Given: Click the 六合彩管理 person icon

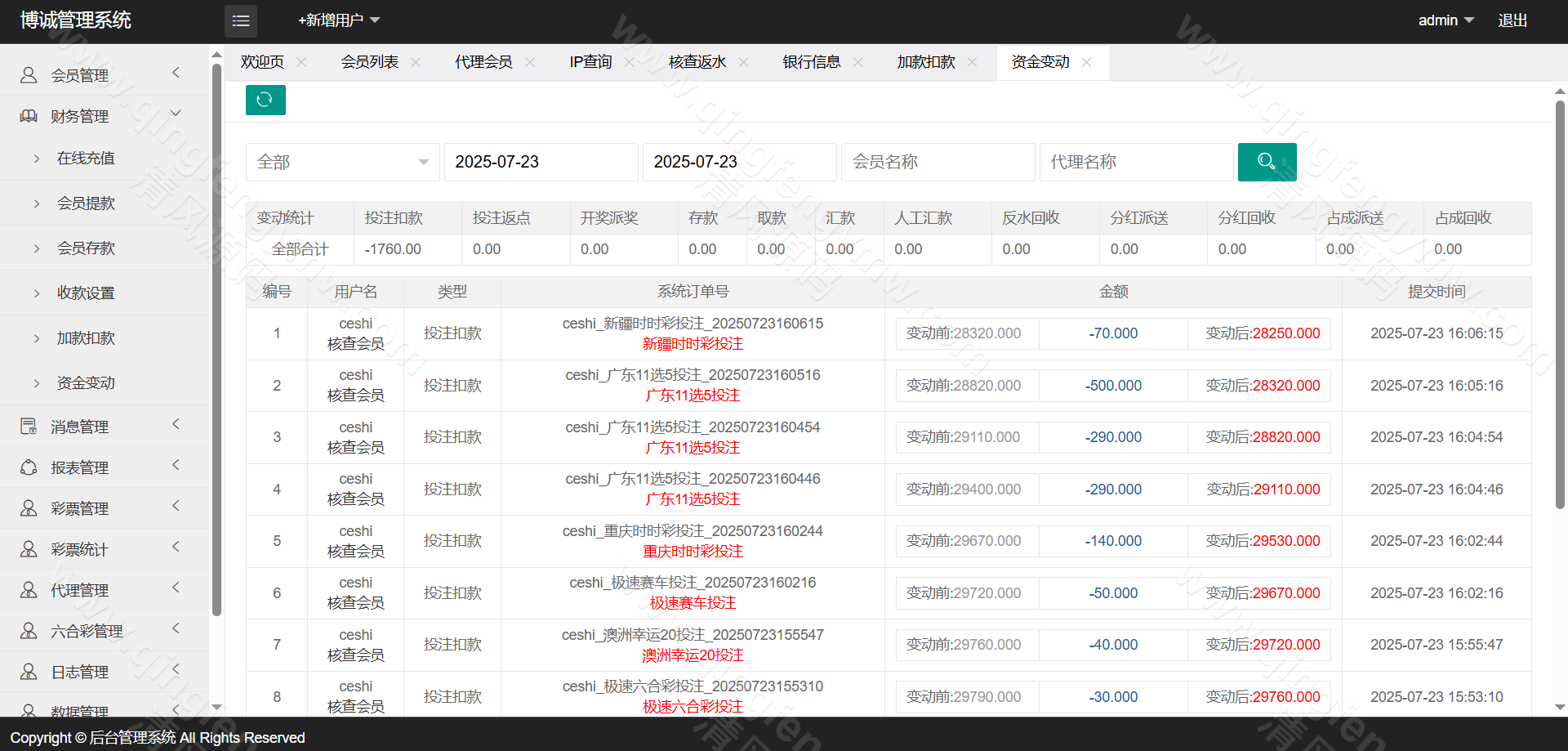Looking at the screenshot, I should coord(29,631).
